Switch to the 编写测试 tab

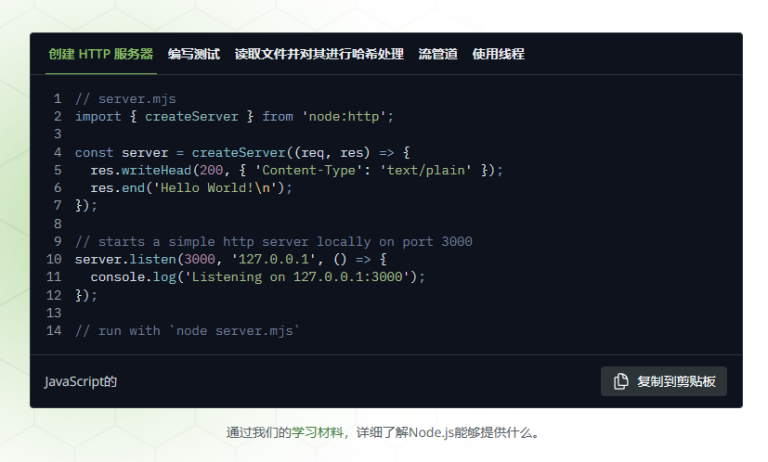(x=194, y=54)
